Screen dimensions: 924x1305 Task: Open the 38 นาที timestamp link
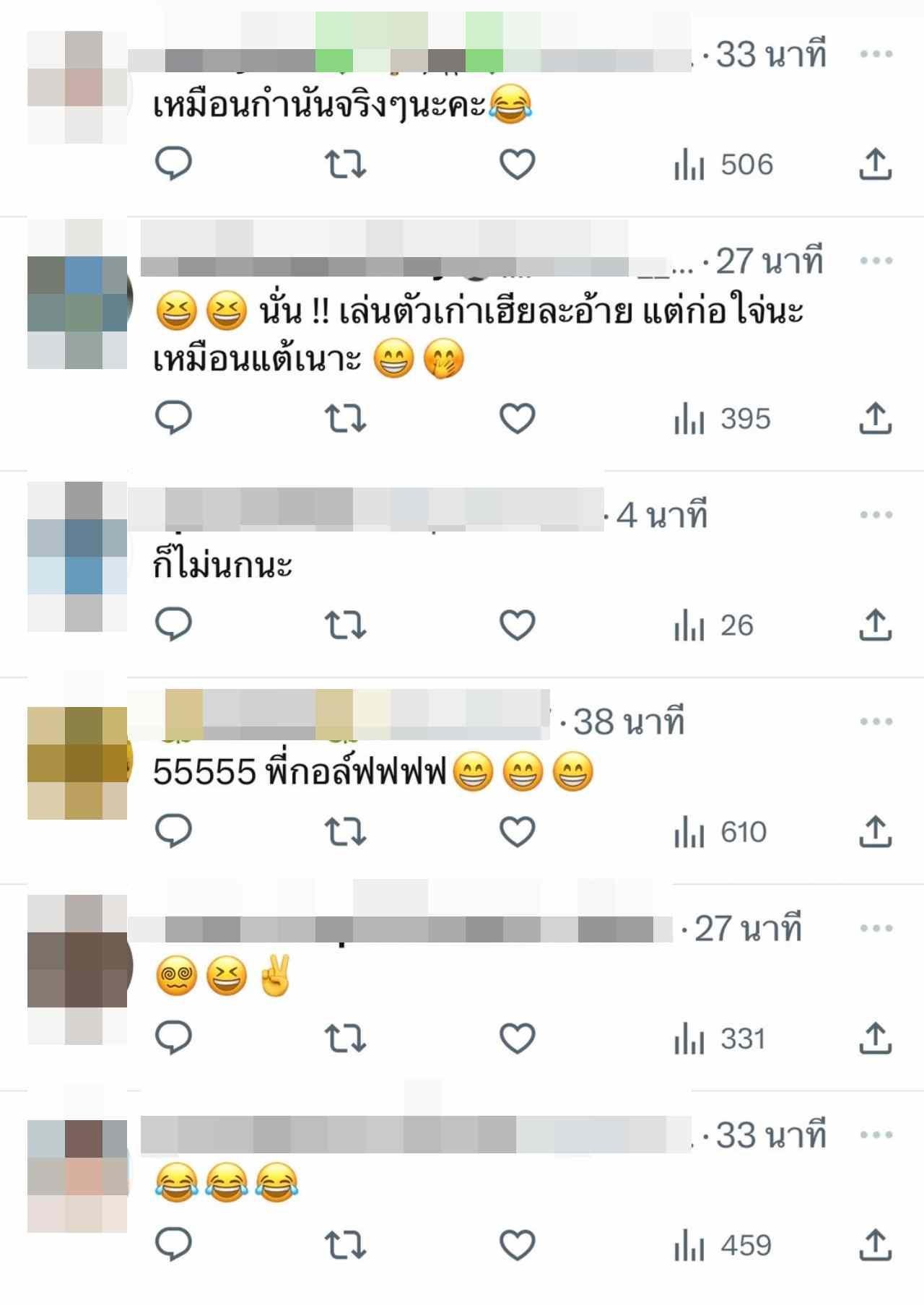point(629,721)
